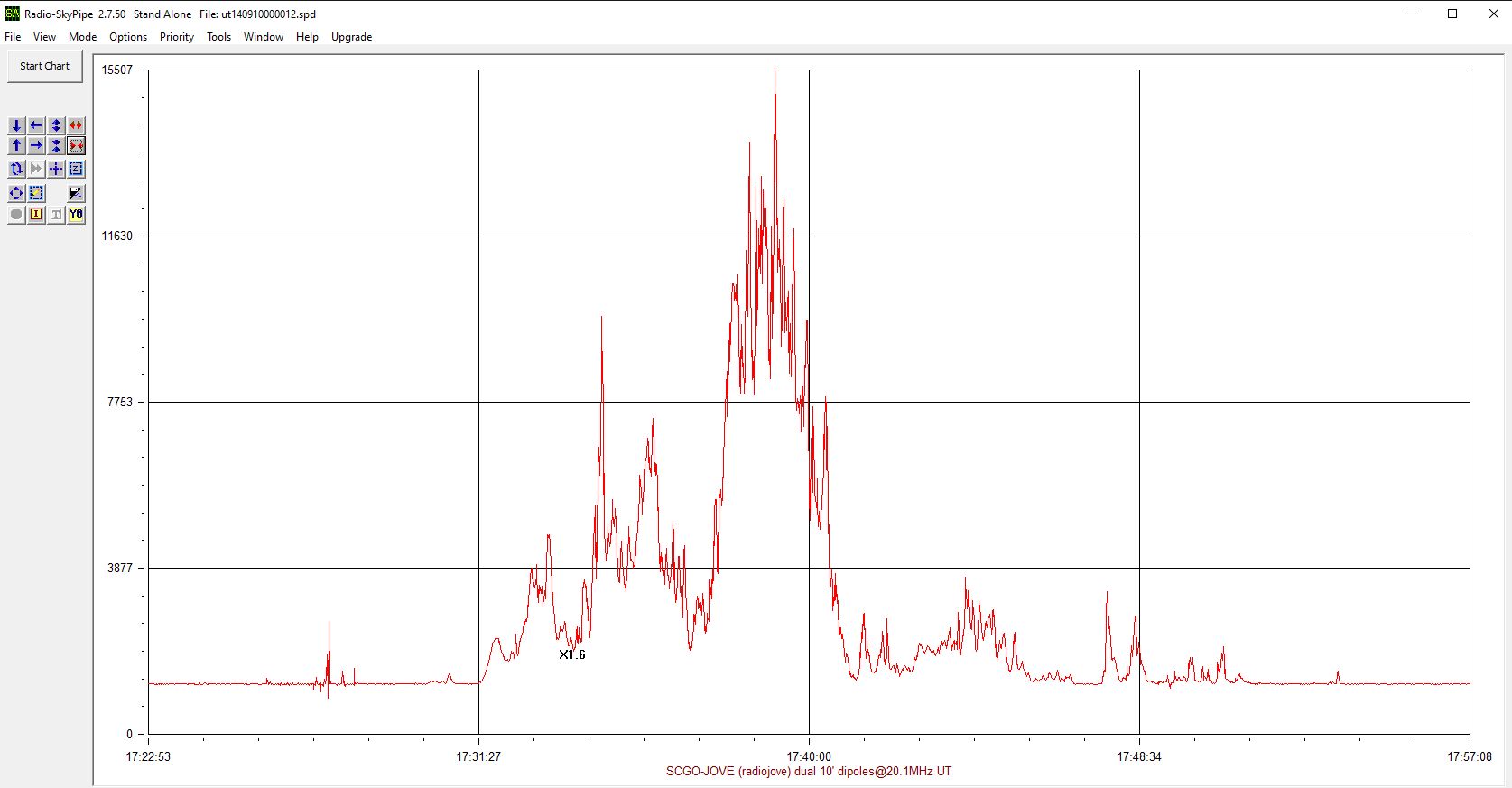Expand the Mode menu
The width and height of the screenshot is (1512, 788).
(x=82, y=37)
